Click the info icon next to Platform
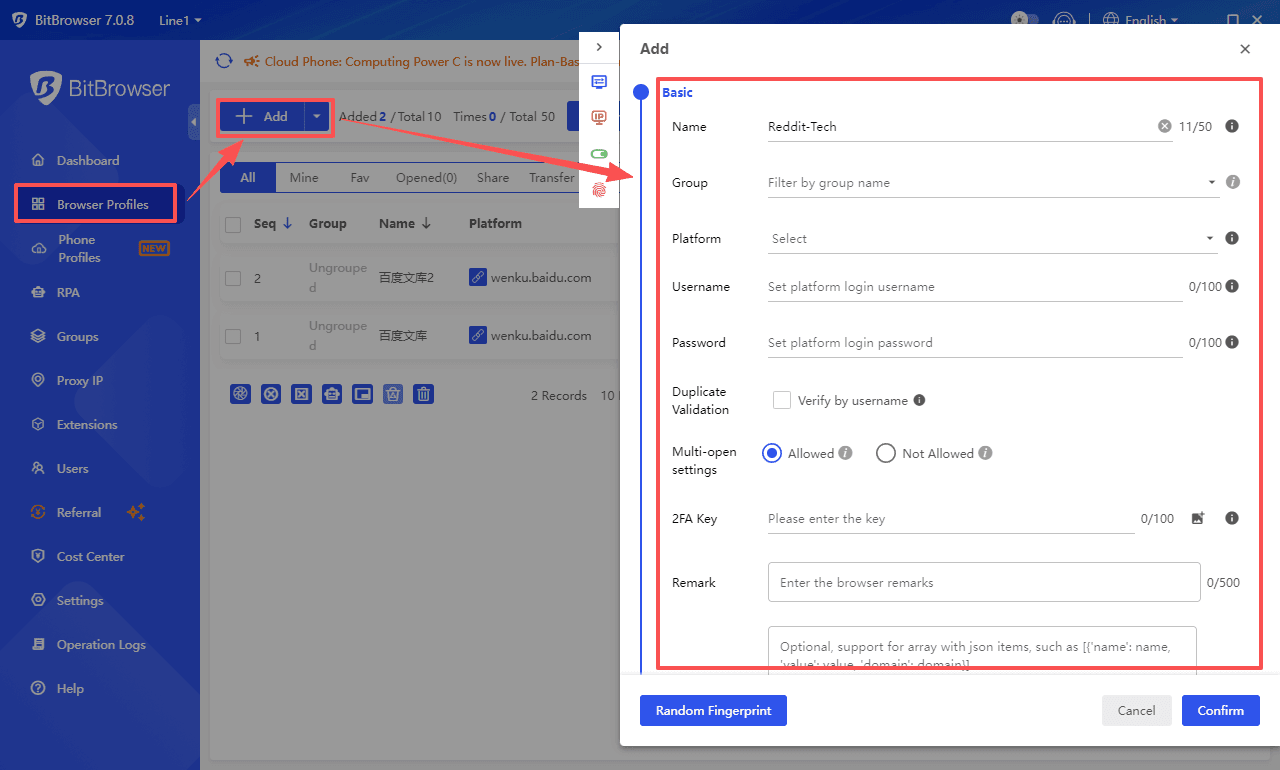1280x770 pixels. coord(1232,238)
